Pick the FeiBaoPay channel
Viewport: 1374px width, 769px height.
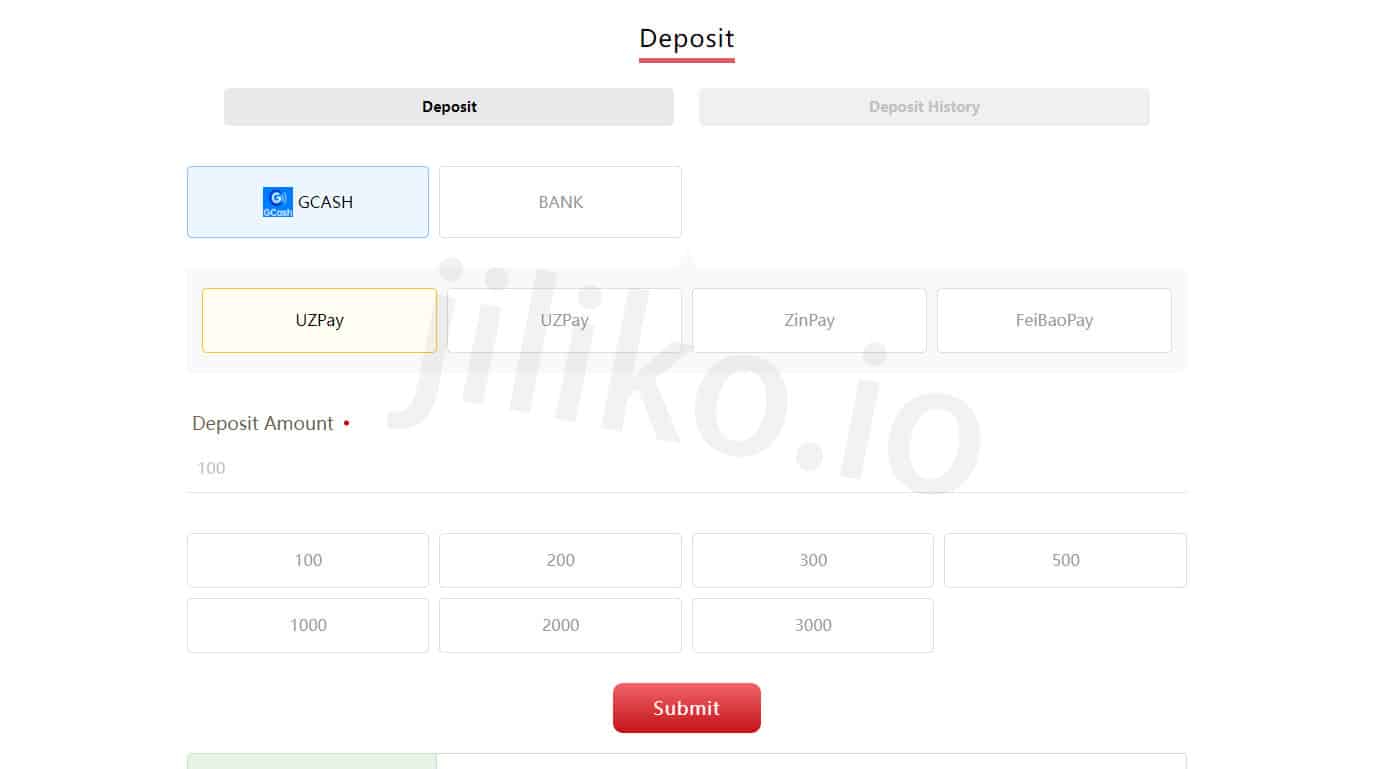click(x=1054, y=320)
